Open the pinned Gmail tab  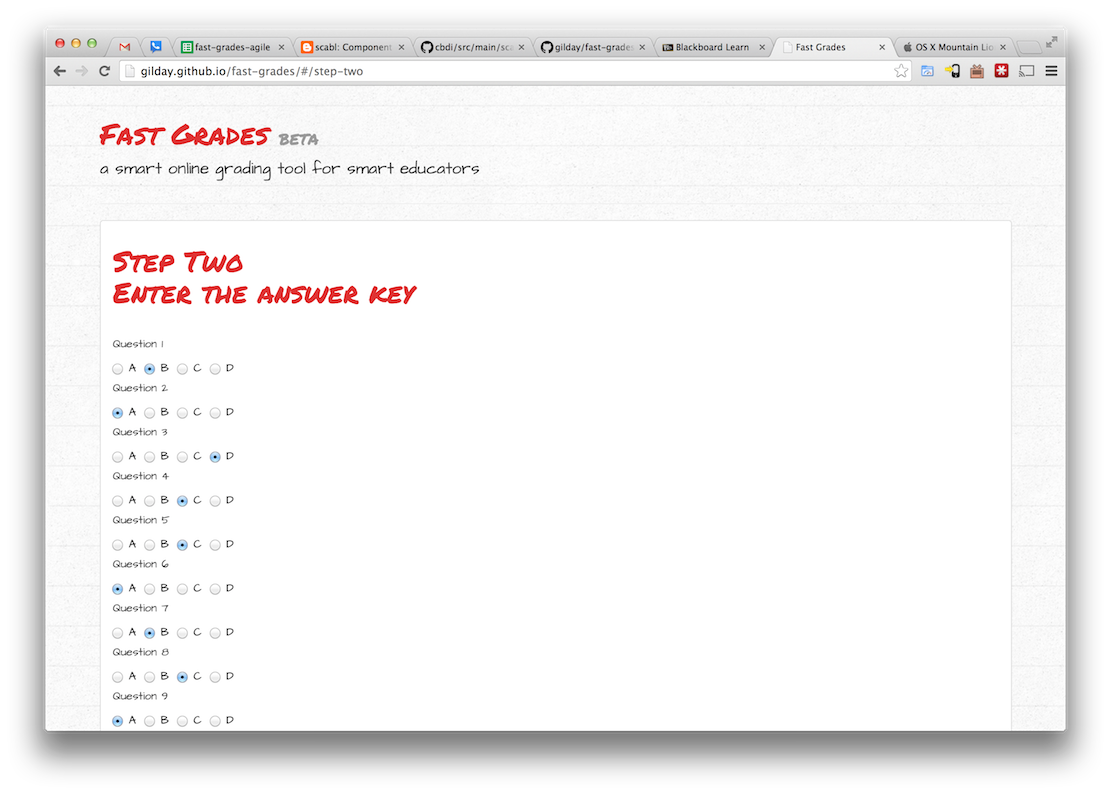[125, 47]
